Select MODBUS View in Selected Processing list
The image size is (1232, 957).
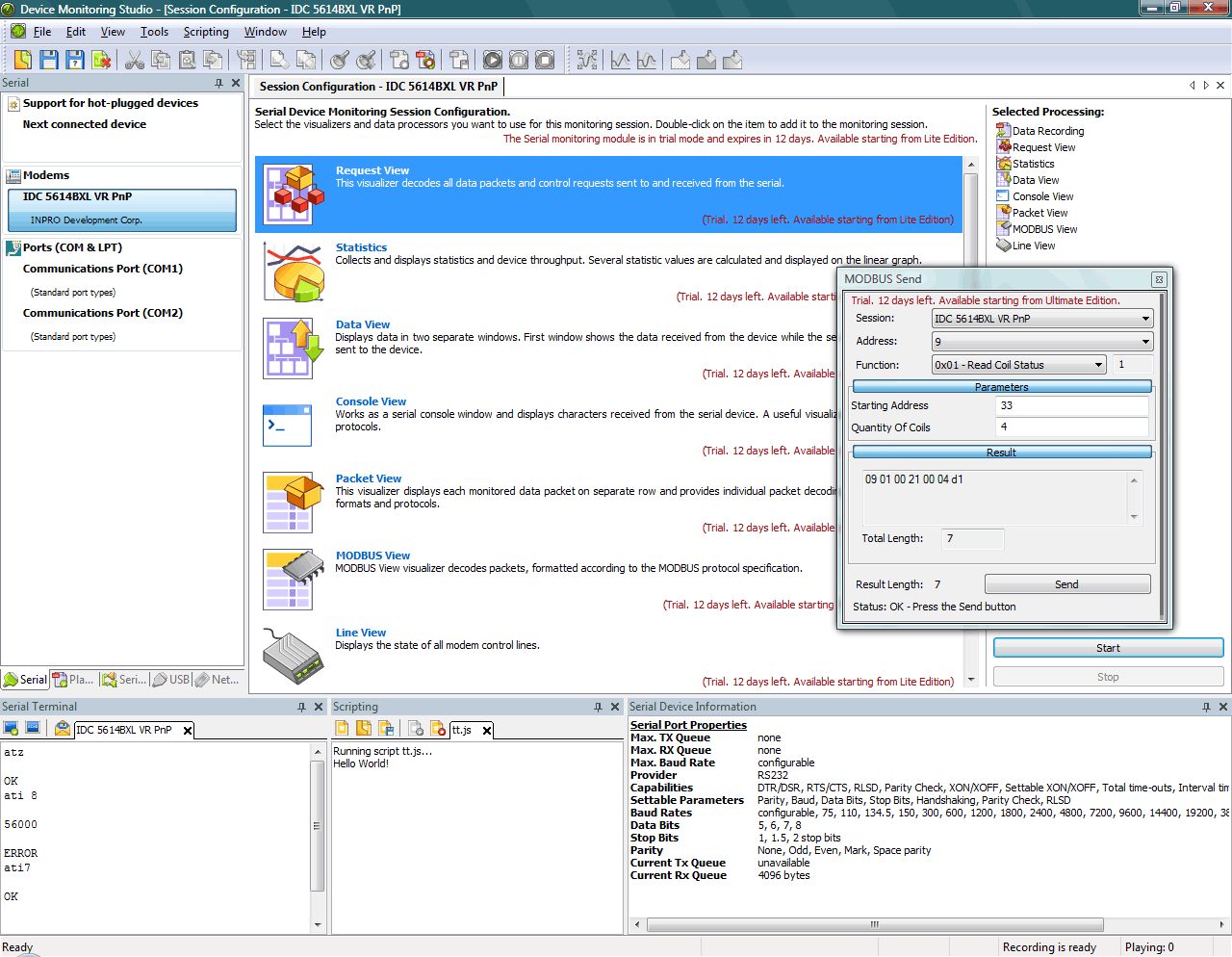(x=1037, y=229)
